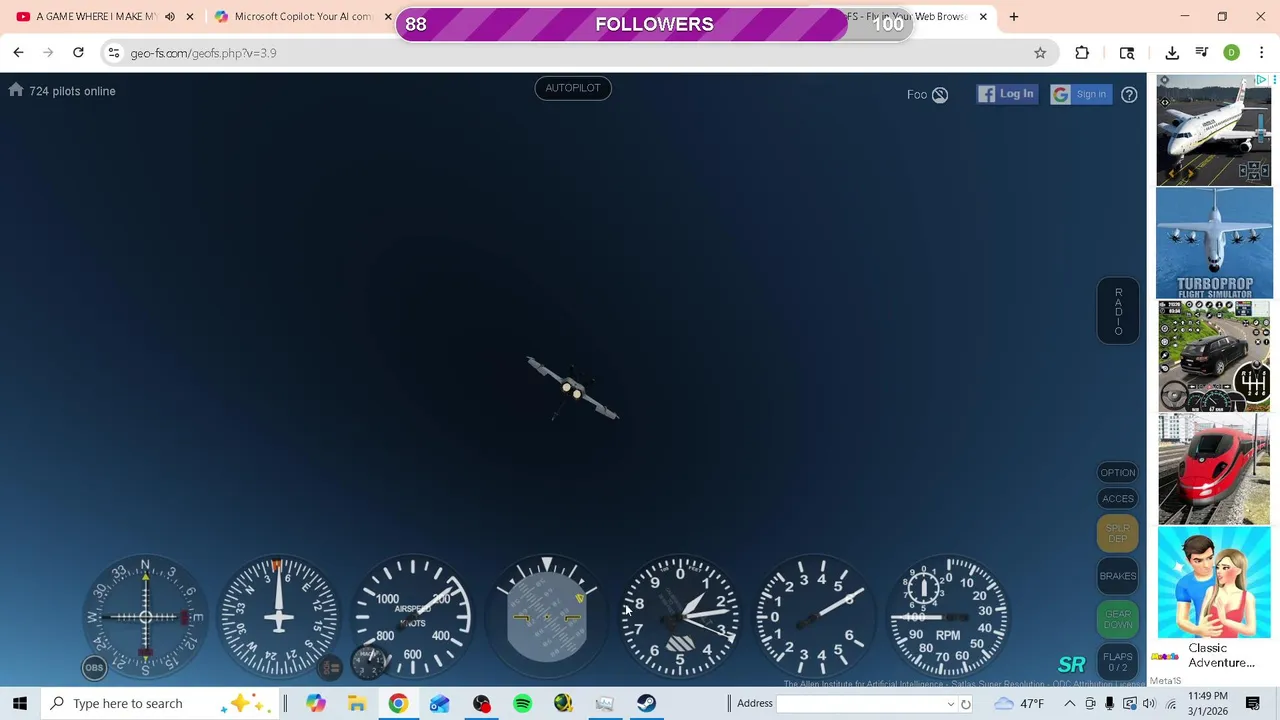1280x720 pixels.
Task: Reload the geo-fs.com page
Action: point(78,53)
